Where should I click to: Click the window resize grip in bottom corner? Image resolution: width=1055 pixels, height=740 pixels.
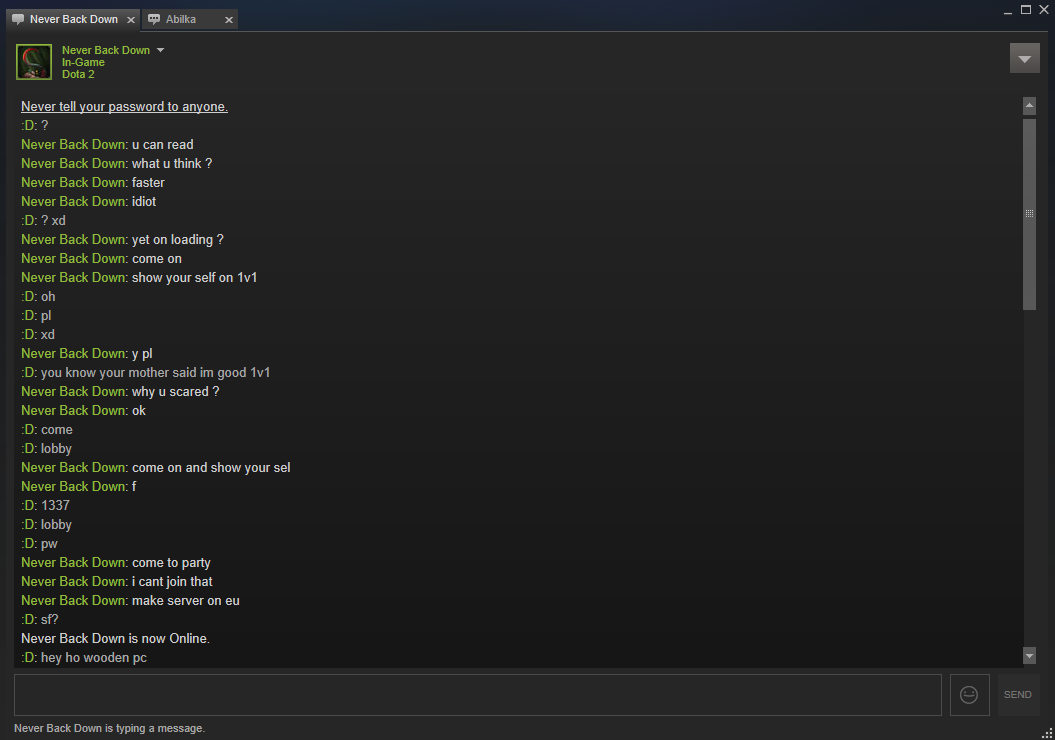[1047, 733]
